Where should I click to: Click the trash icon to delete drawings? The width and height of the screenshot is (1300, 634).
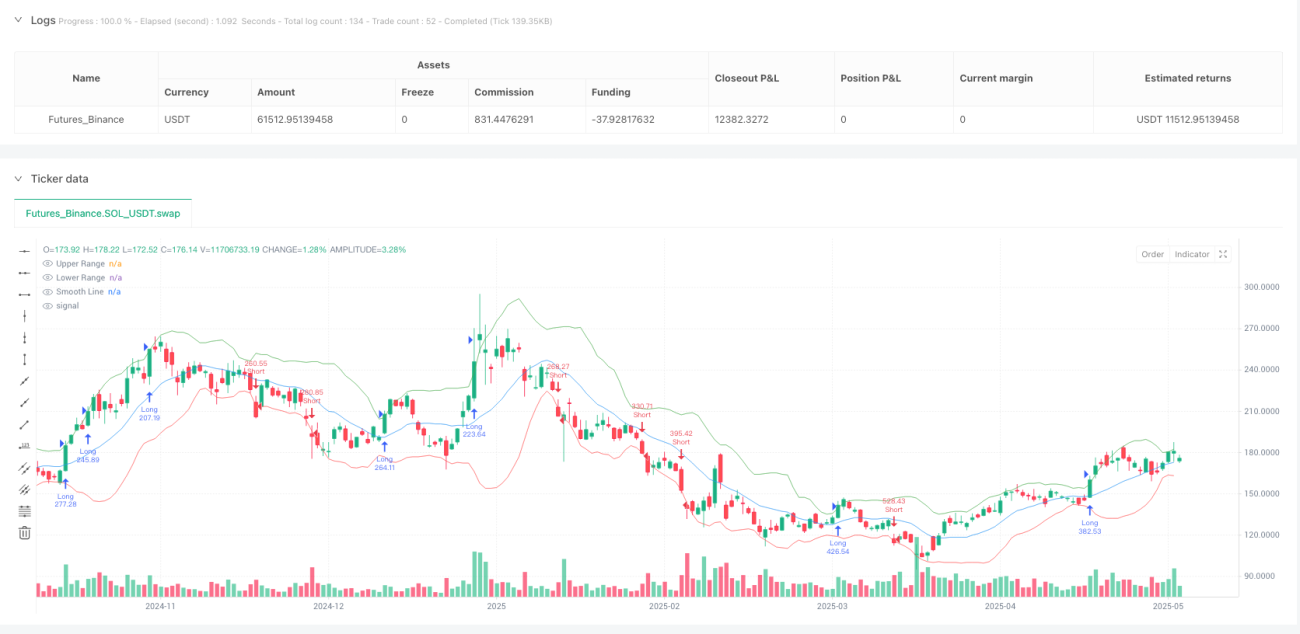[x=25, y=533]
